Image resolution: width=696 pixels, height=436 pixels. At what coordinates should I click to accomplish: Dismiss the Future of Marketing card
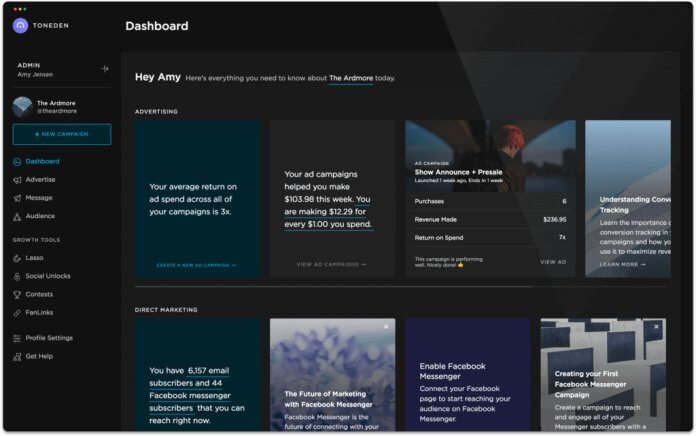[x=386, y=327]
